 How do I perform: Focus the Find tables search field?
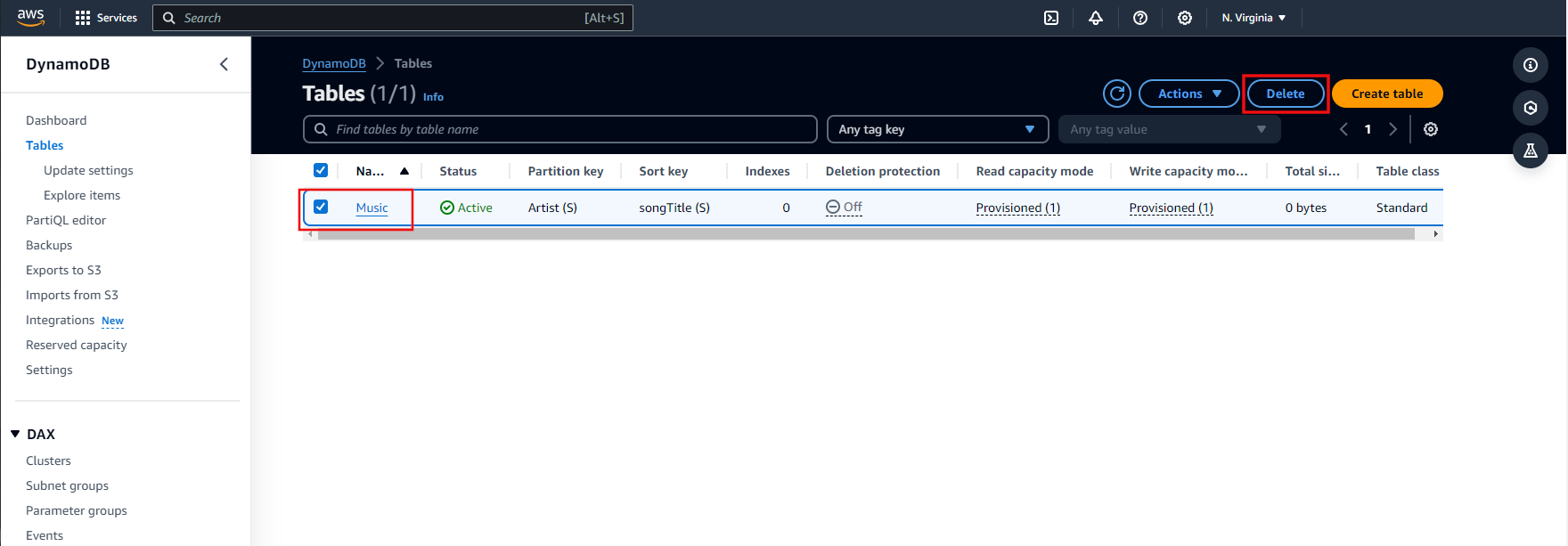coord(560,129)
